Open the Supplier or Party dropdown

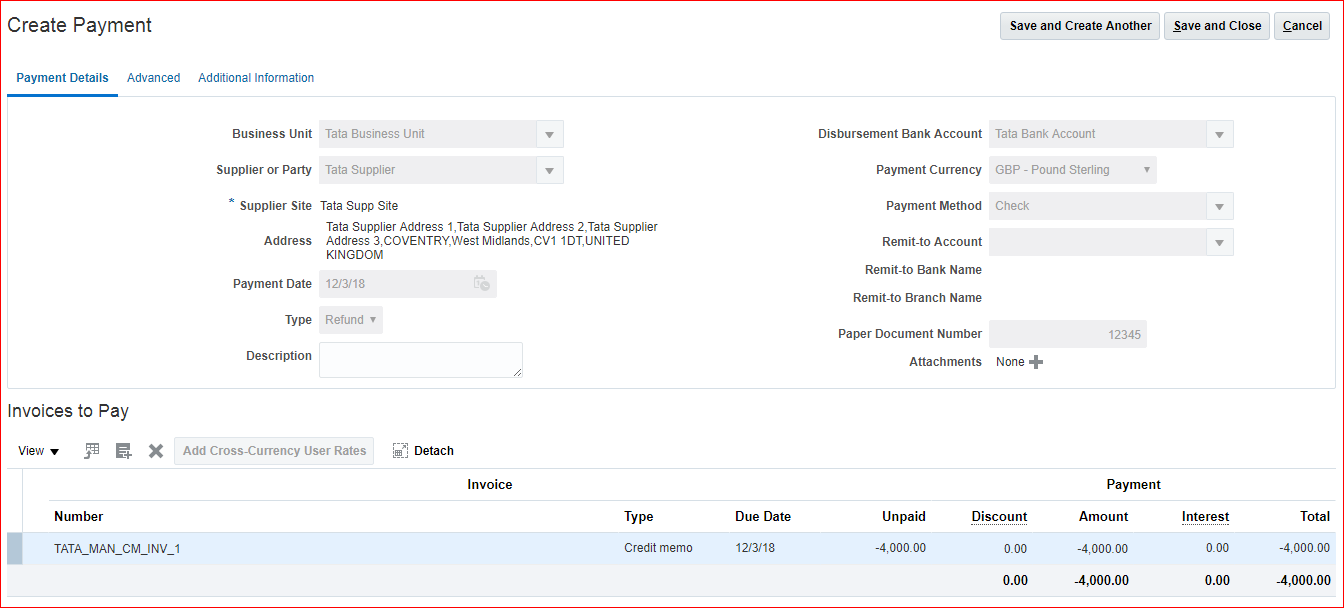[550, 170]
